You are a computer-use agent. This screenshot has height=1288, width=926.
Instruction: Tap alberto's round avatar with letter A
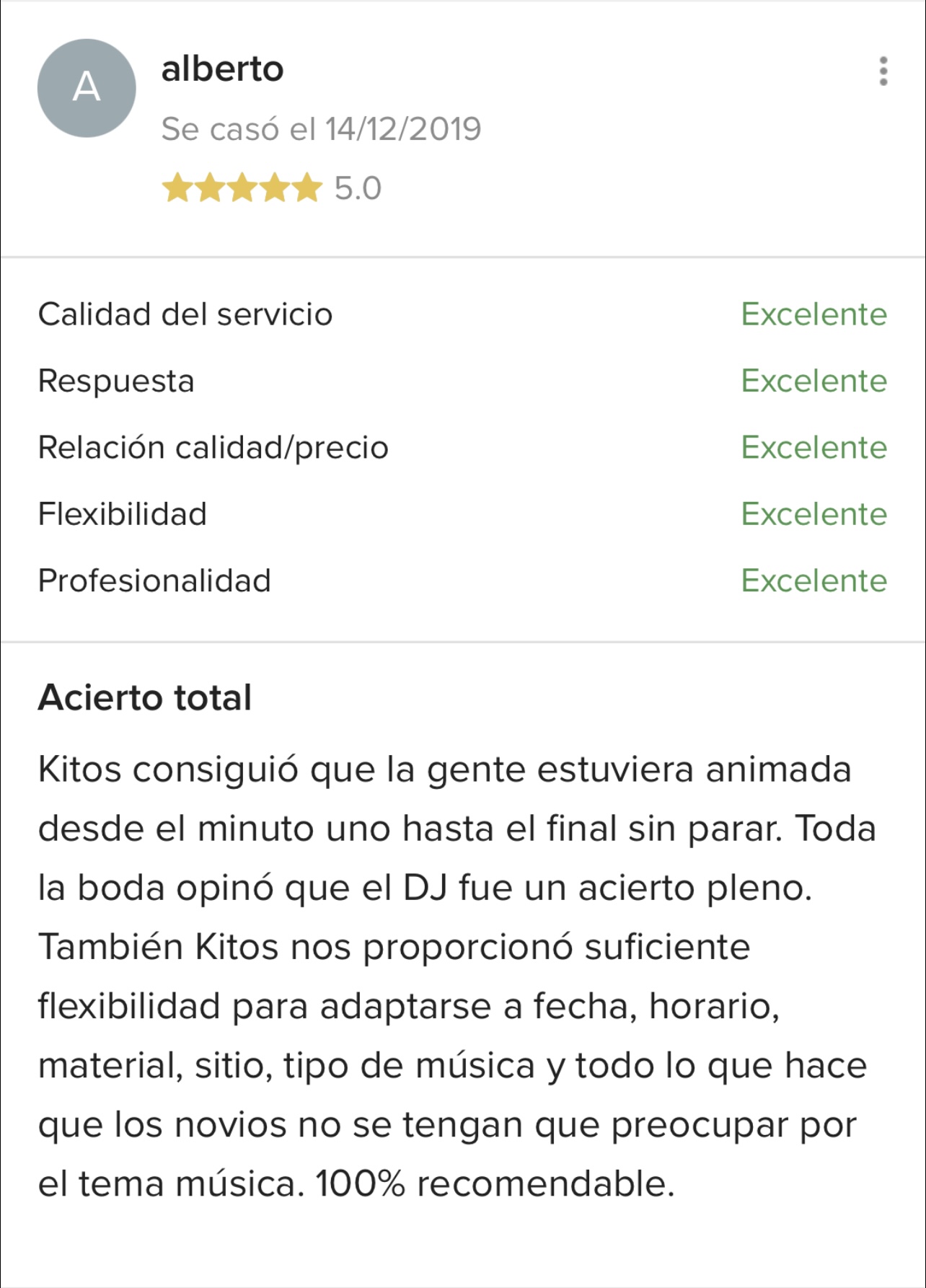pyautogui.click(x=87, y=88)
